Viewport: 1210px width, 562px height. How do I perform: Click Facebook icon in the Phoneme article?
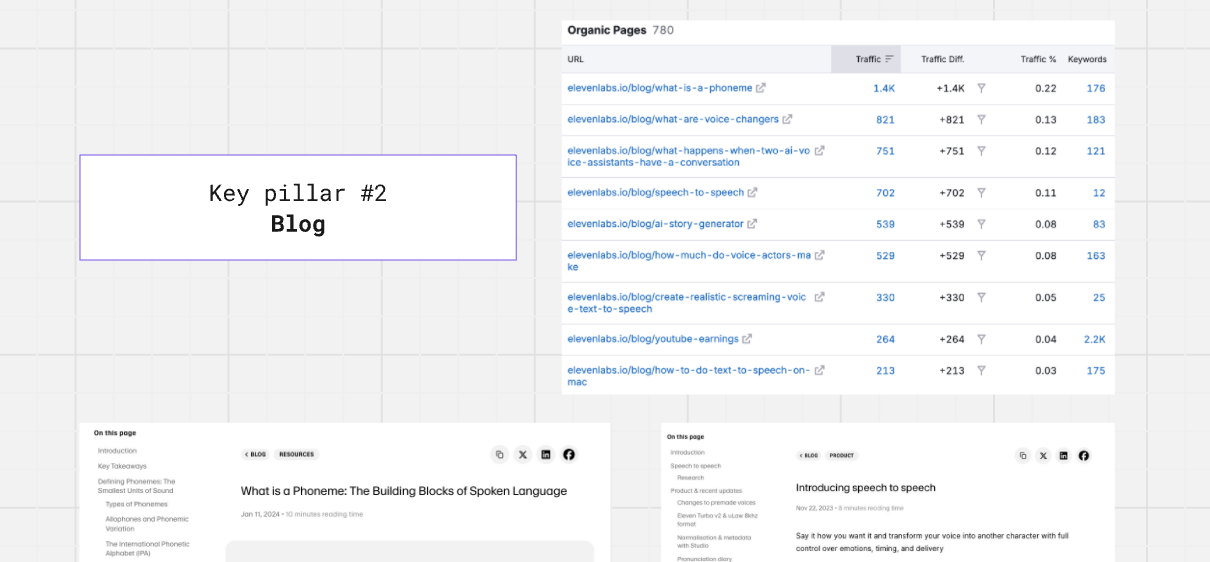click(569, 454)
